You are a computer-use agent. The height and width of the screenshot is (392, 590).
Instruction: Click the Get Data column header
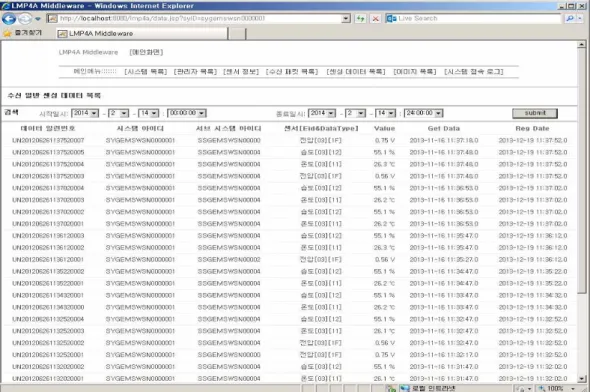click(x=444, y=129)
